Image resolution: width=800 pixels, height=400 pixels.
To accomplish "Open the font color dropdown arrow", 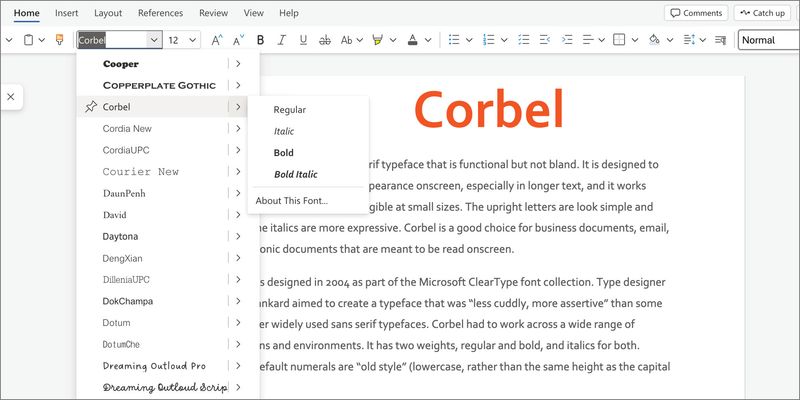I will click(428, 40).
